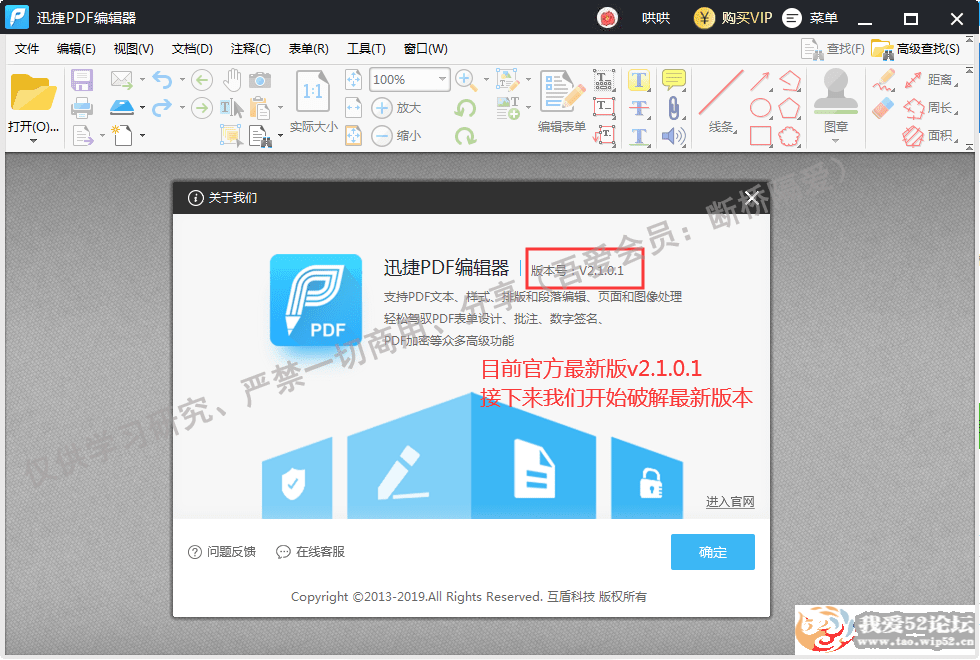Rotate the page clockwise
980x660 pixels.
click(466, 136)
